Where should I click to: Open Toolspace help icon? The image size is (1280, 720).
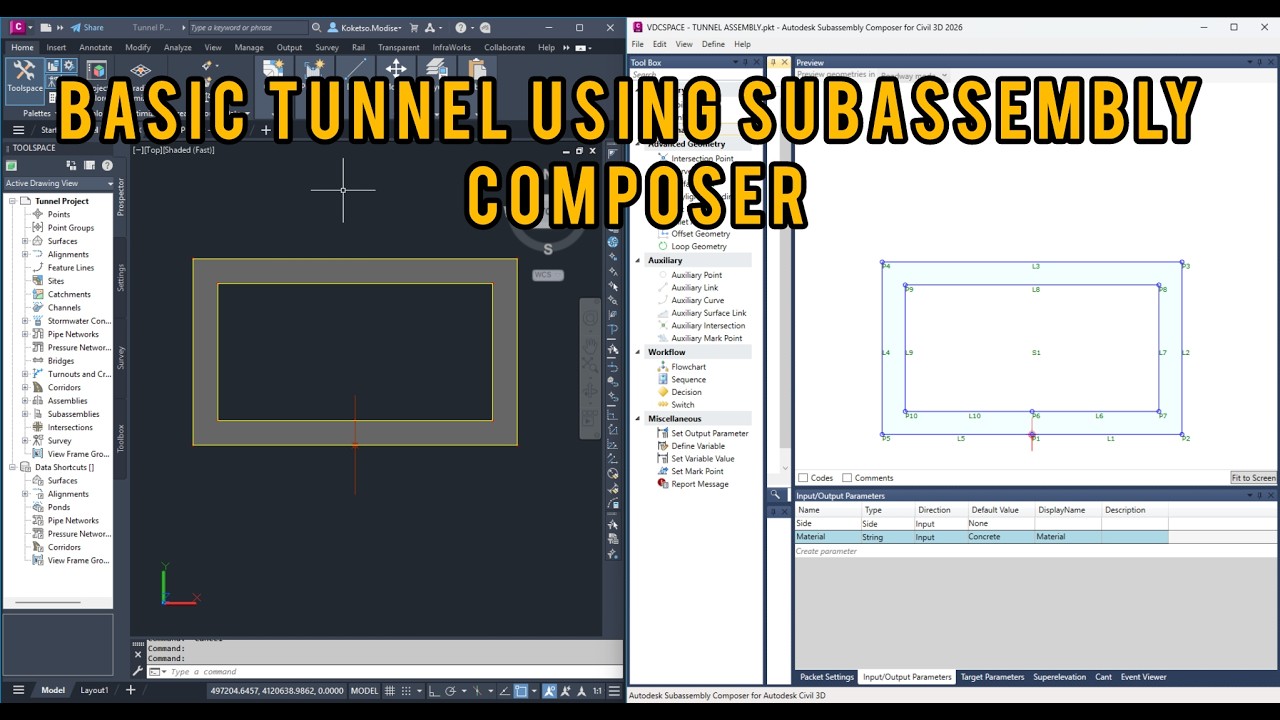pos(107,165)
